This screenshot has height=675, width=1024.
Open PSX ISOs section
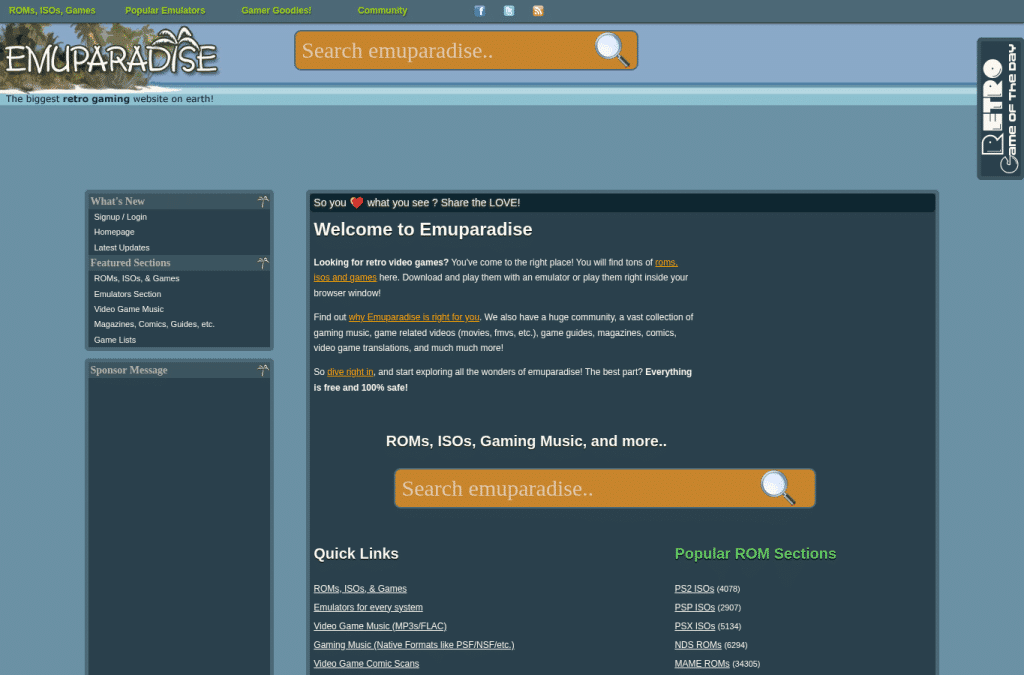coord(695,626)
